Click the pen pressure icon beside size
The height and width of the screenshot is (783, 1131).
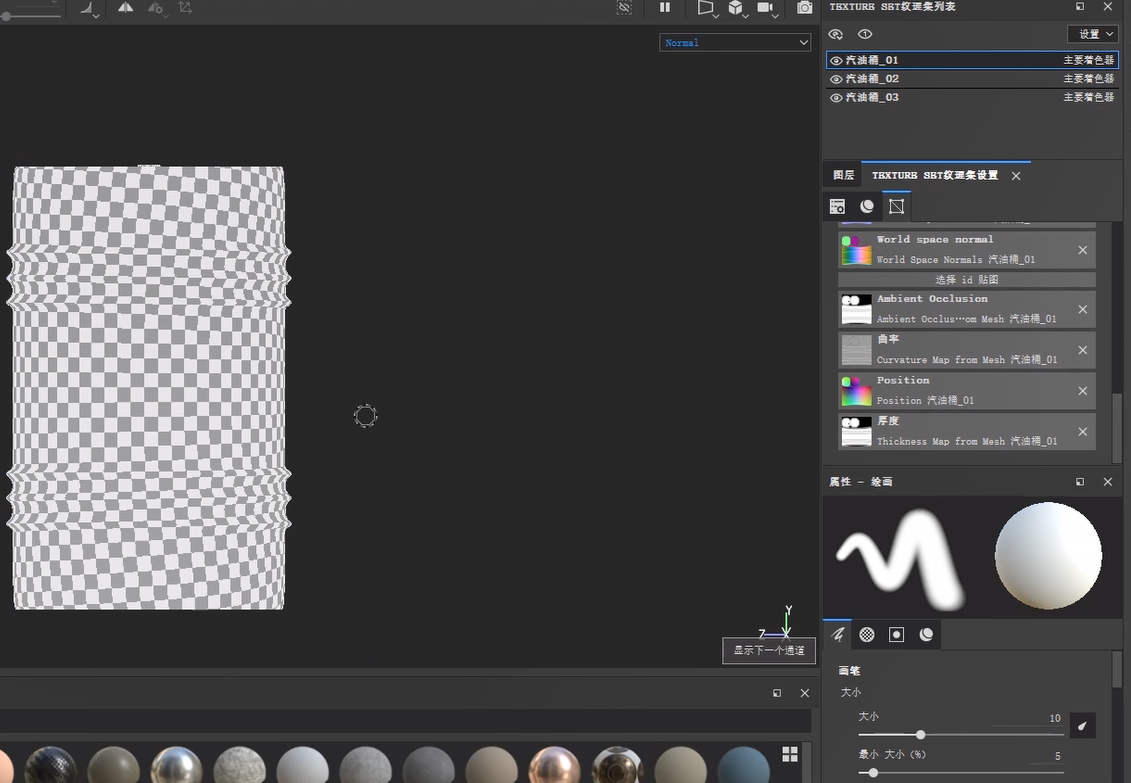[1082, 726]
